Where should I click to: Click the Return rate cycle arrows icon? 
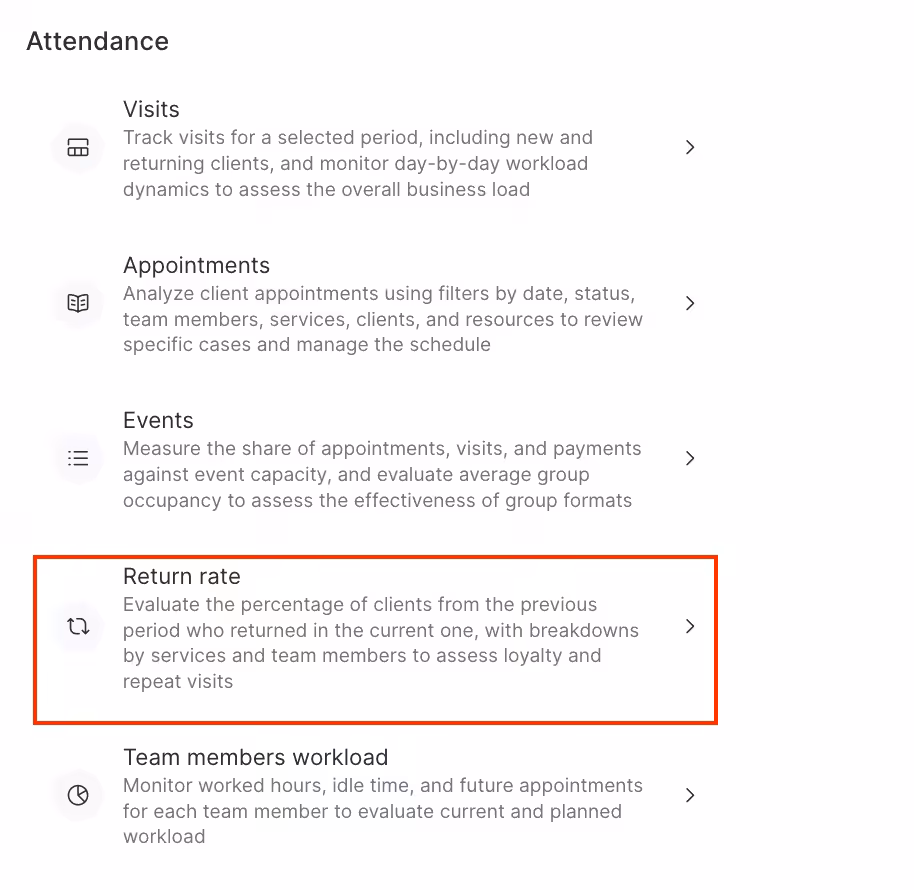[78, 627]
